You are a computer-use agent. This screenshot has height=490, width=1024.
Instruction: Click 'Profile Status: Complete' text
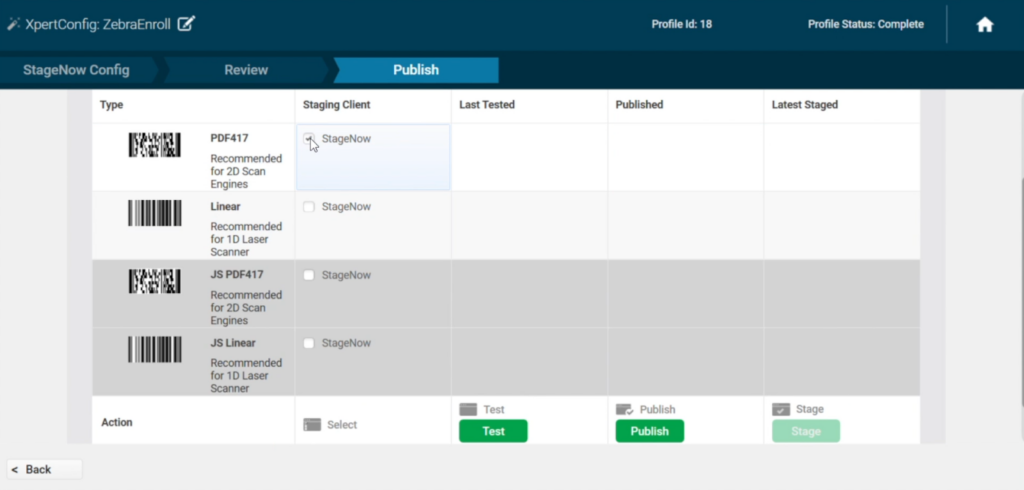click(866, 24)
